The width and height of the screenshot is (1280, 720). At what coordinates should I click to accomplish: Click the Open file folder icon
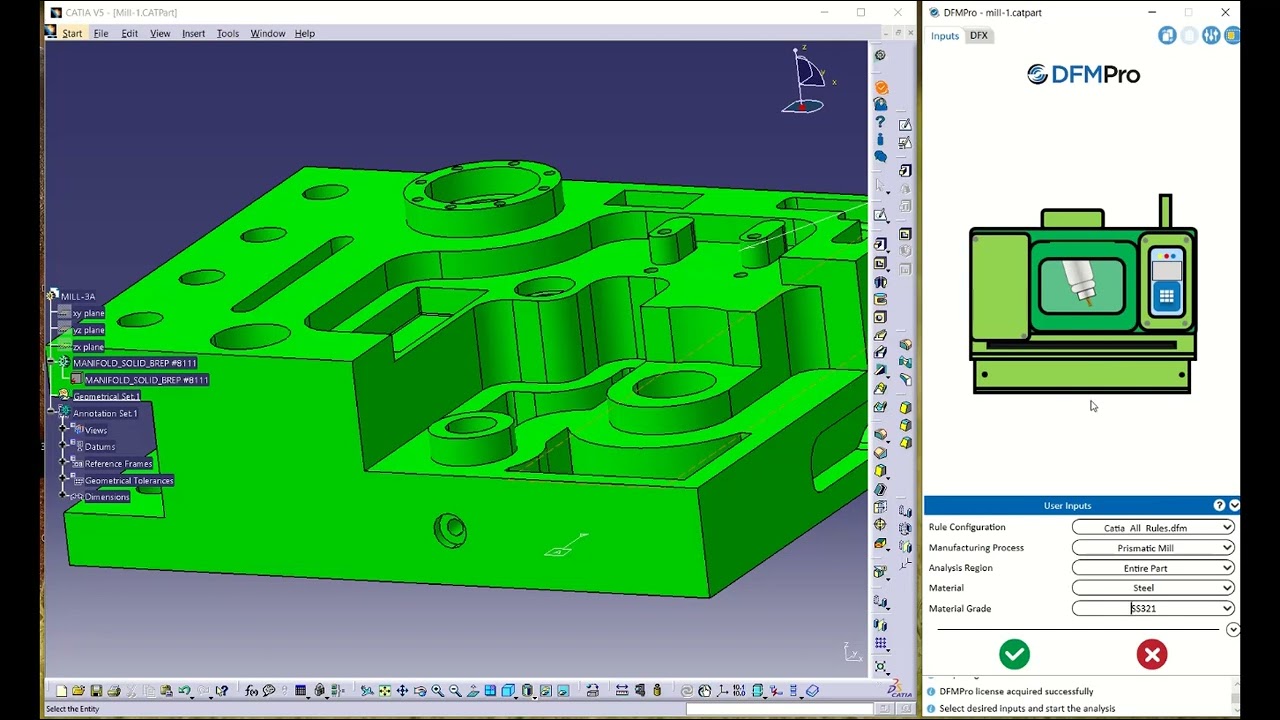click(x=79, y=690)
